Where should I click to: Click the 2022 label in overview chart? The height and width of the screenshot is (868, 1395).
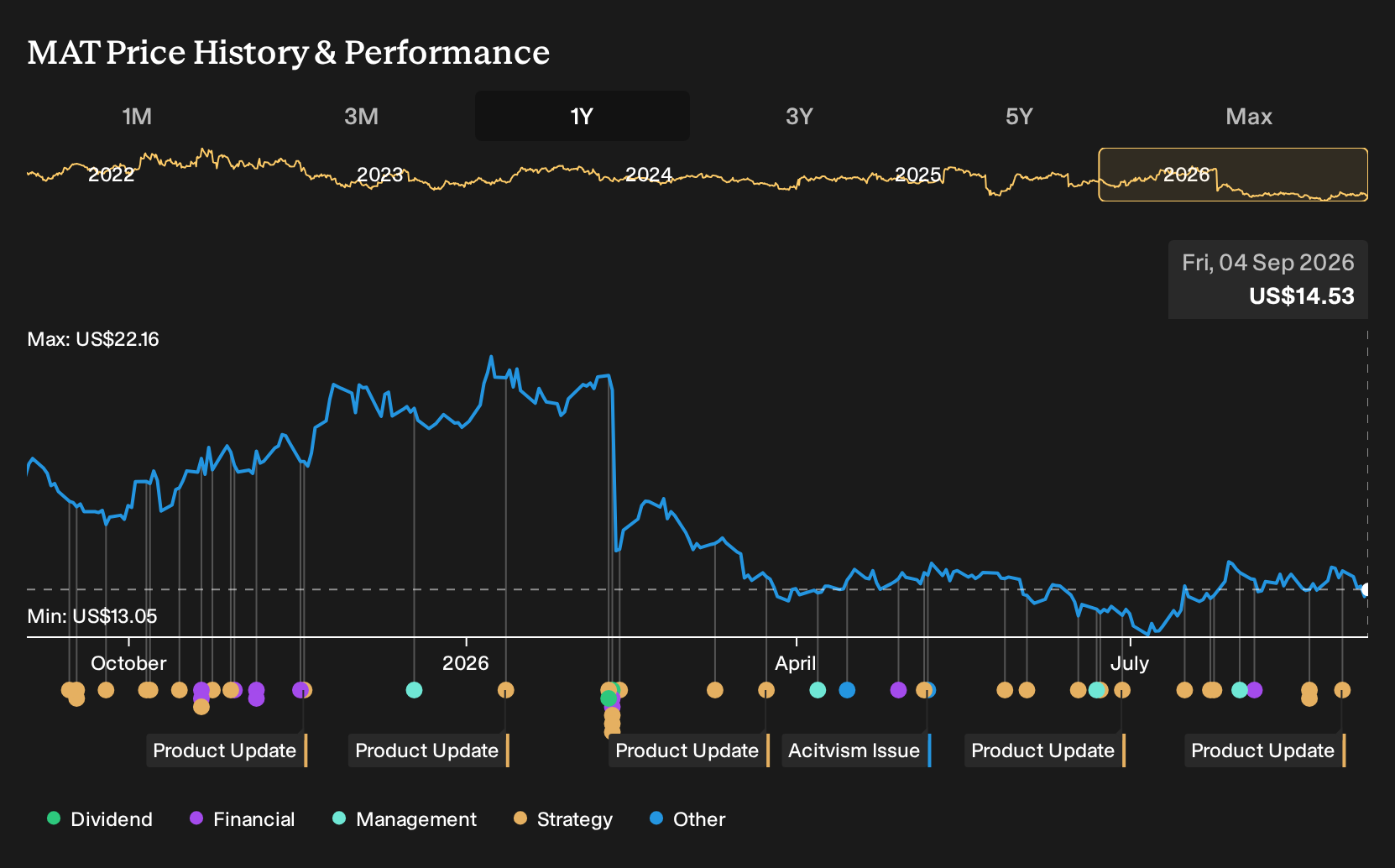pyautogui.click(x=112, y=175)
